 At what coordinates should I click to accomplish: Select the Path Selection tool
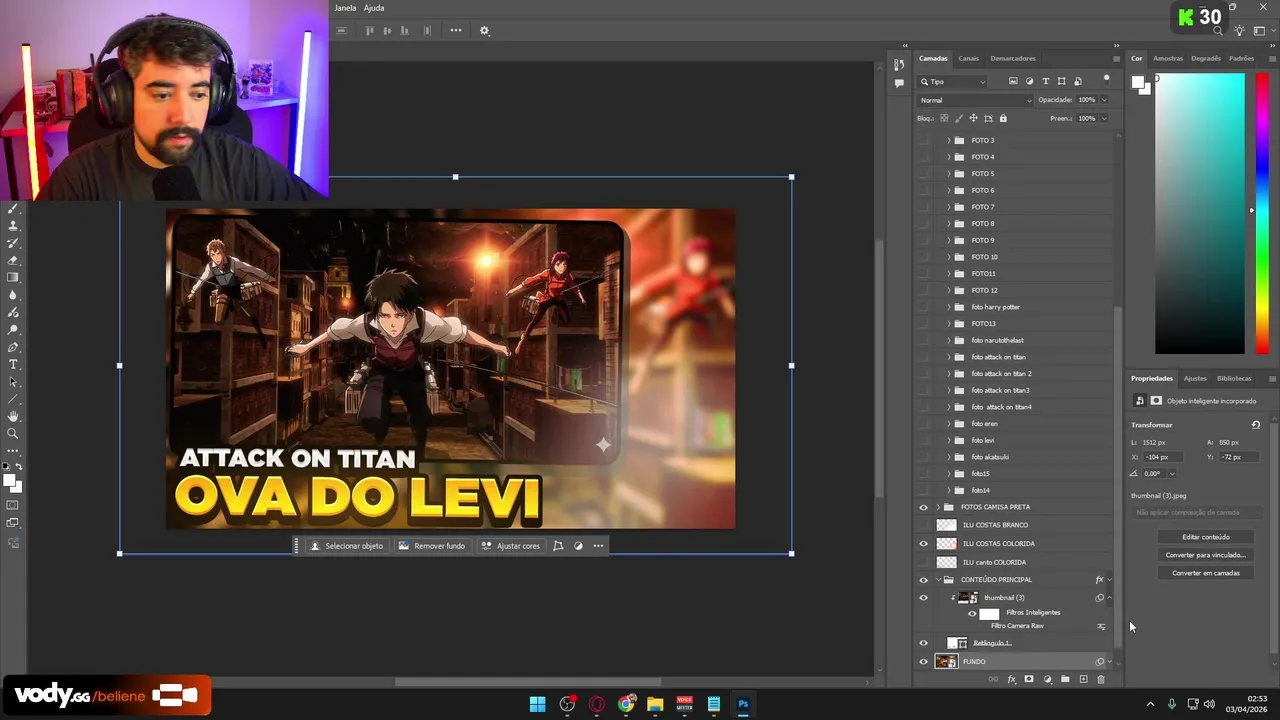pyautogui.click(x=13, y=381)
